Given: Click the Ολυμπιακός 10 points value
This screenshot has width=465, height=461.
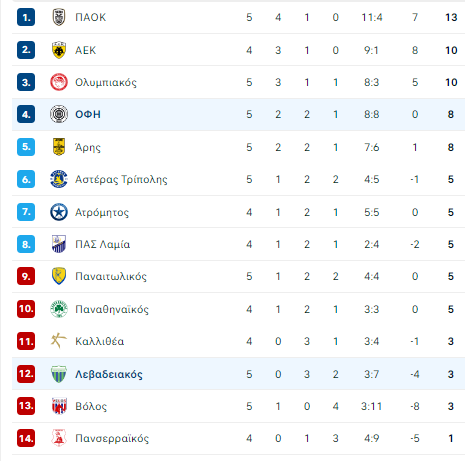Looking at the screenshot, I should [451, 82].
